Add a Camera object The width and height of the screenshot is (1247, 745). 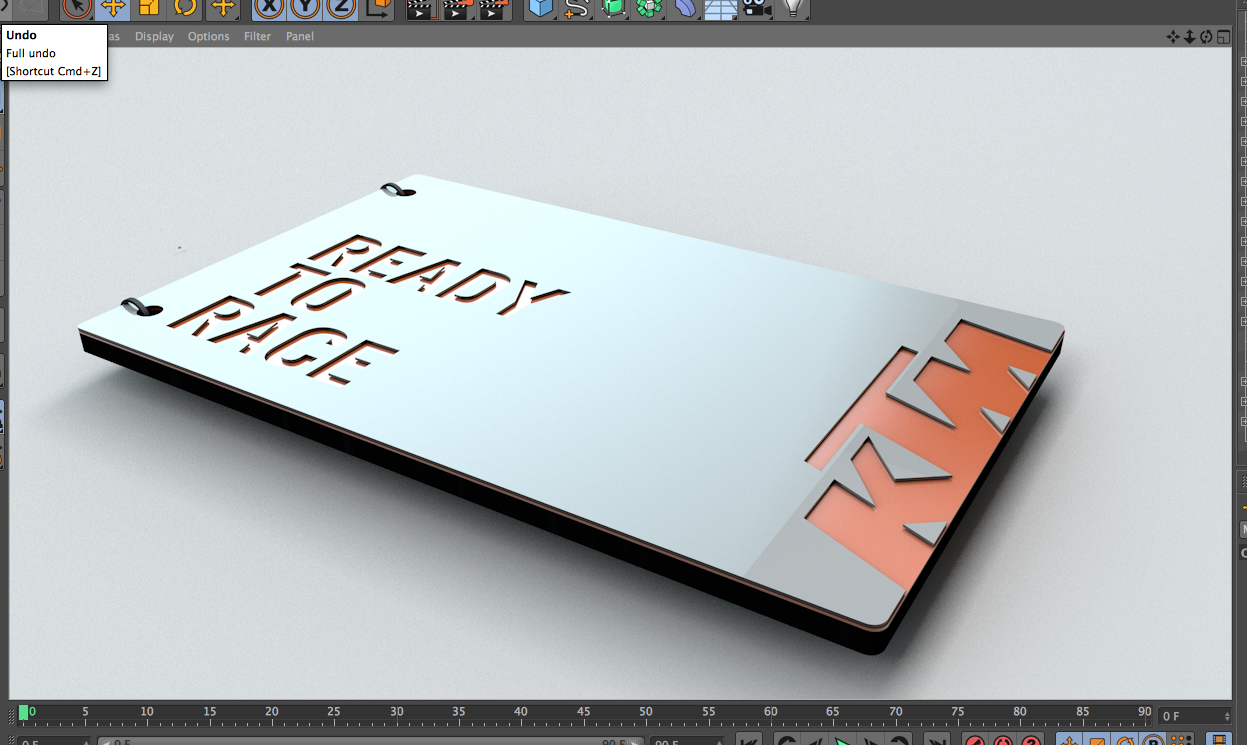[757, 8]
